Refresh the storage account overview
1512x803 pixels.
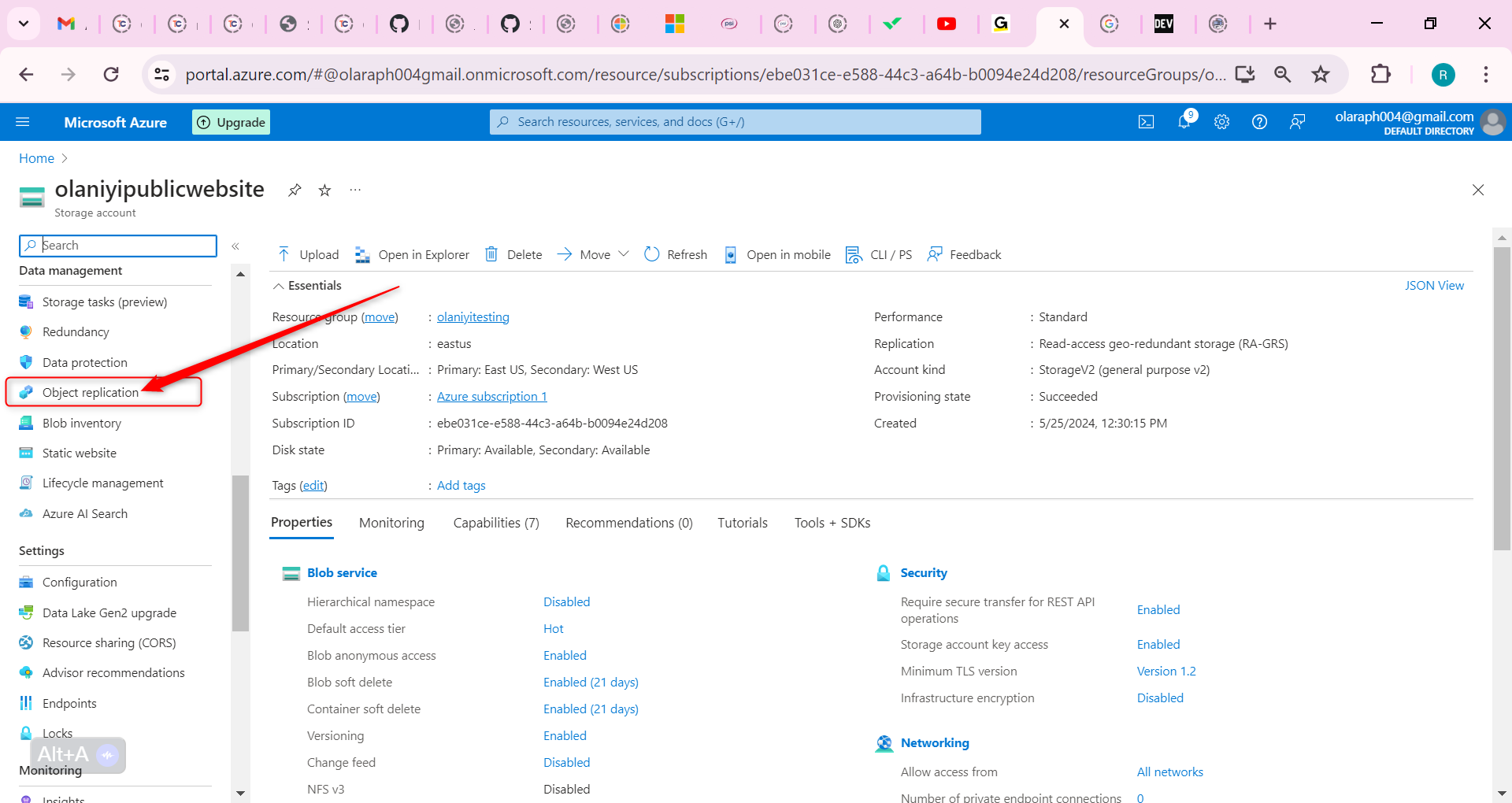[x=676, y=254]
